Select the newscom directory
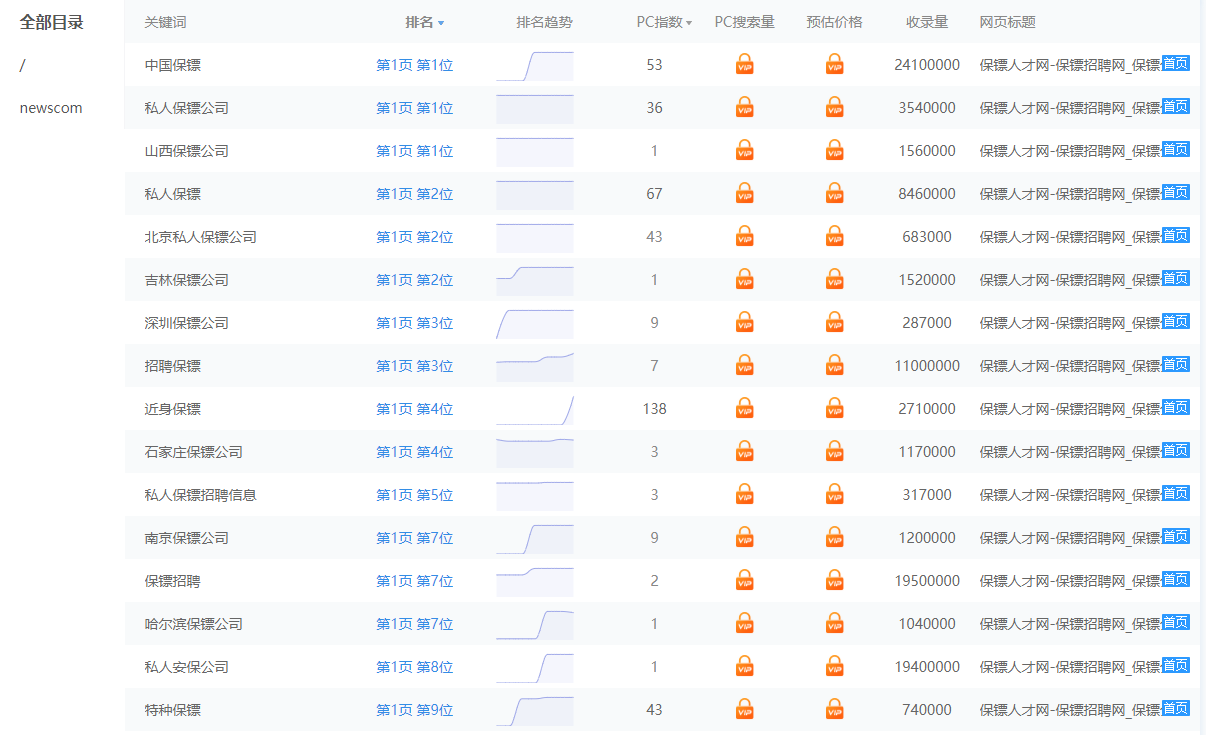The width and height of the screenshot is (1206, 735). (51, 108)
